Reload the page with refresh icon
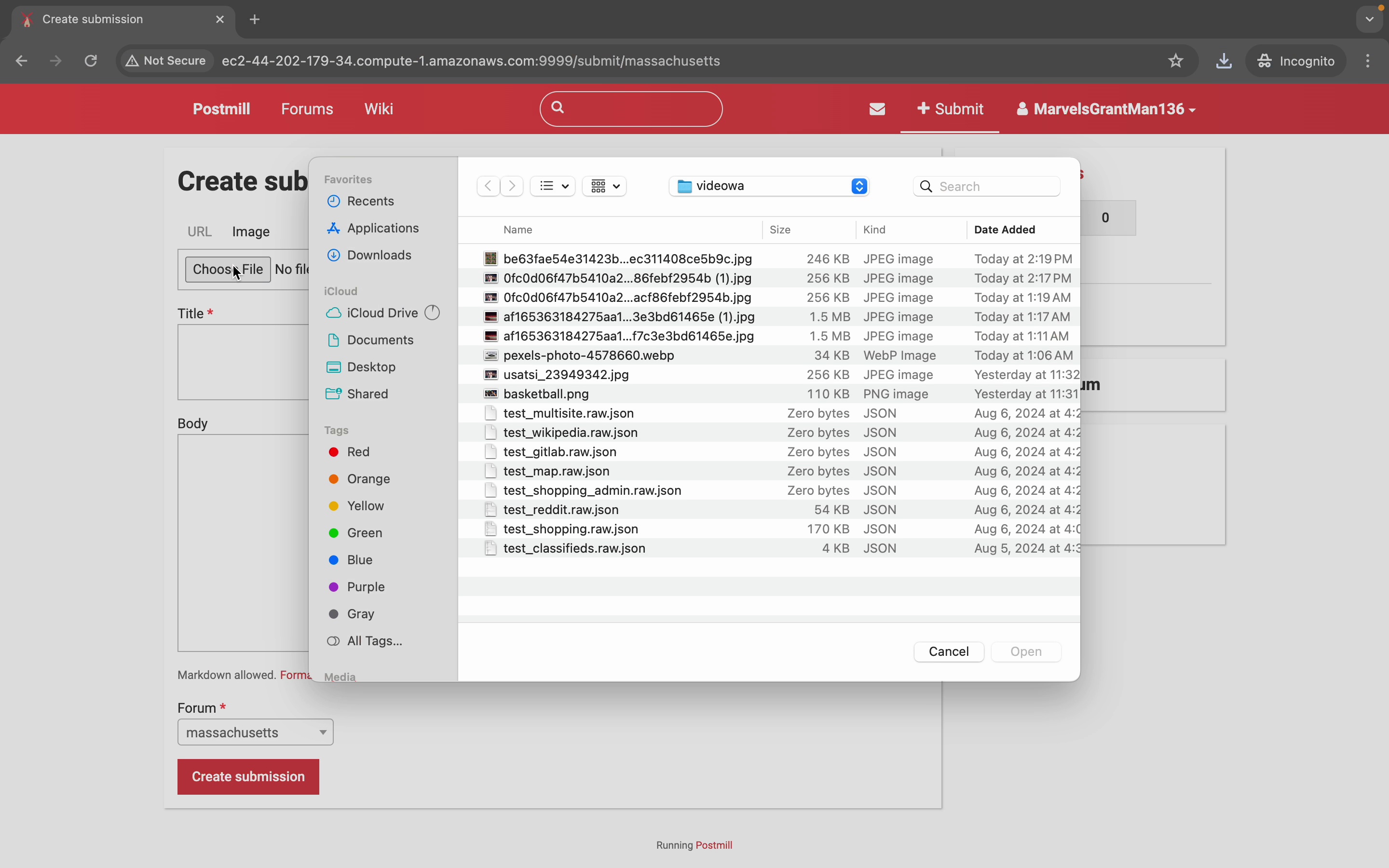1389x868 pixels. click(91, 61)
